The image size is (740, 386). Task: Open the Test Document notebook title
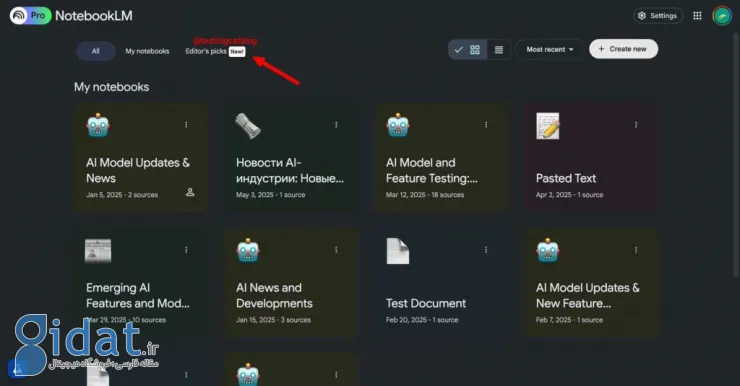tap(426, 303)
